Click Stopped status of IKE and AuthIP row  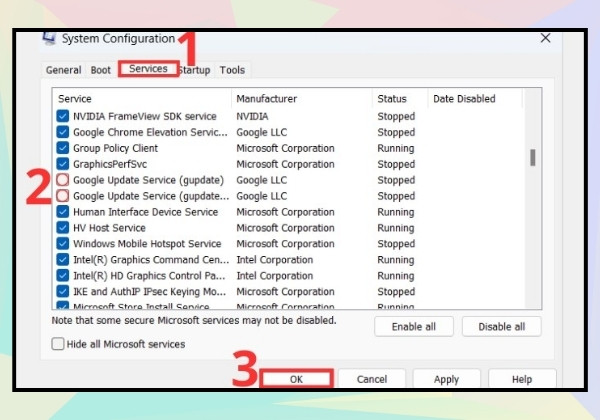(x=396, y=291)
